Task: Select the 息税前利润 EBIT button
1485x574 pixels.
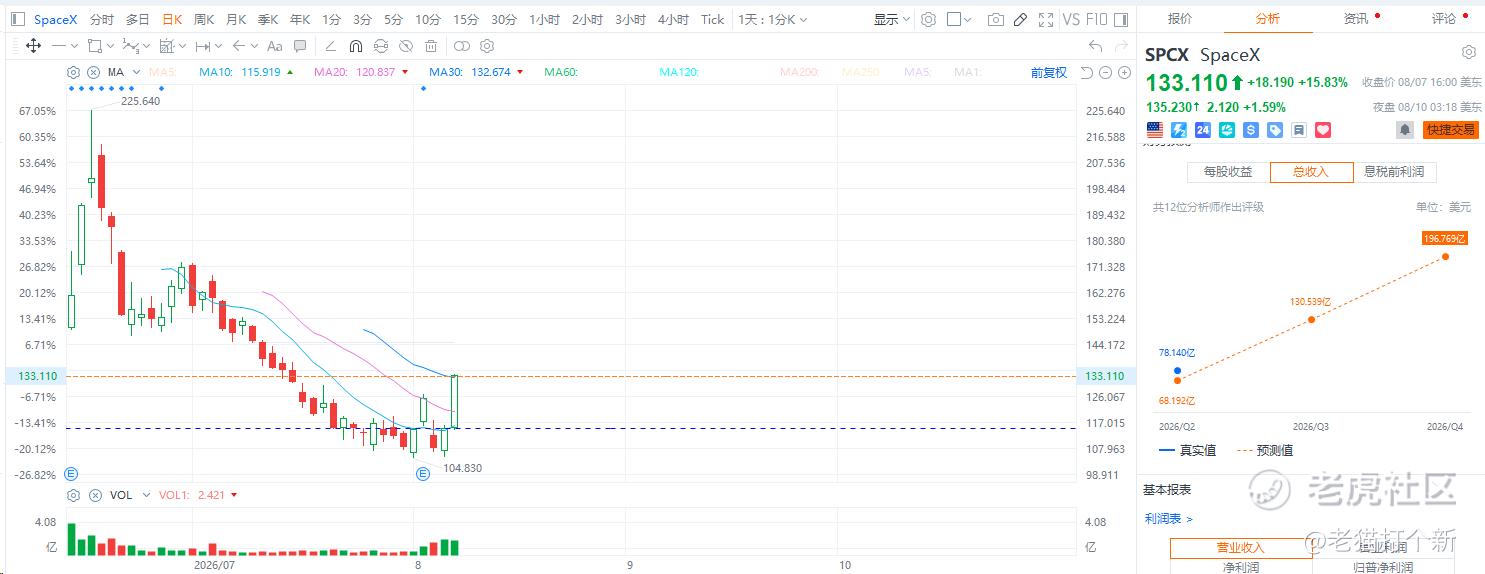Action: tap(1394, 172)
